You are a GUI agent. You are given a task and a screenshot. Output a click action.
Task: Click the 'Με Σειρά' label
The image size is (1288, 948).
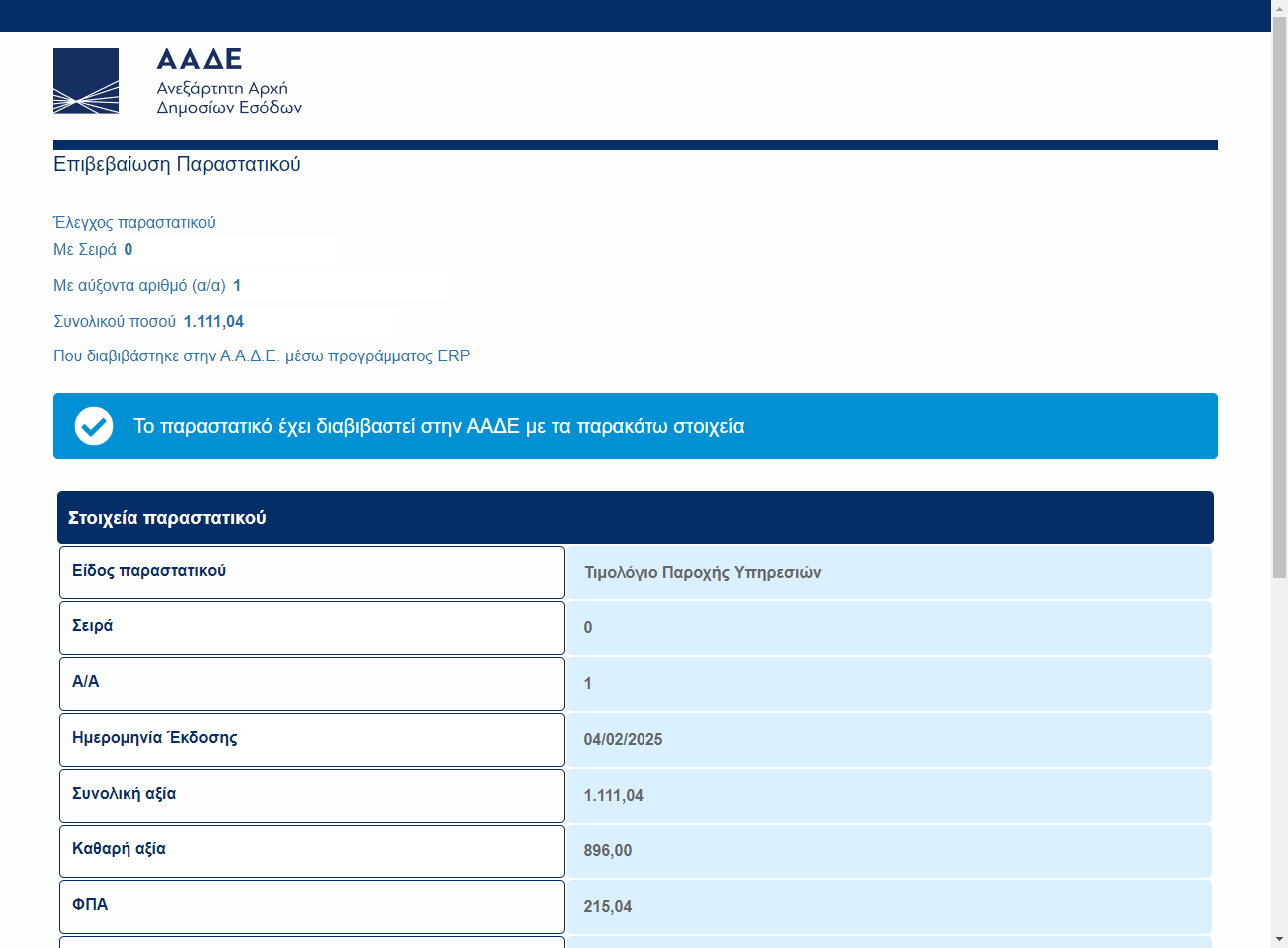click(x=85, y=249)
